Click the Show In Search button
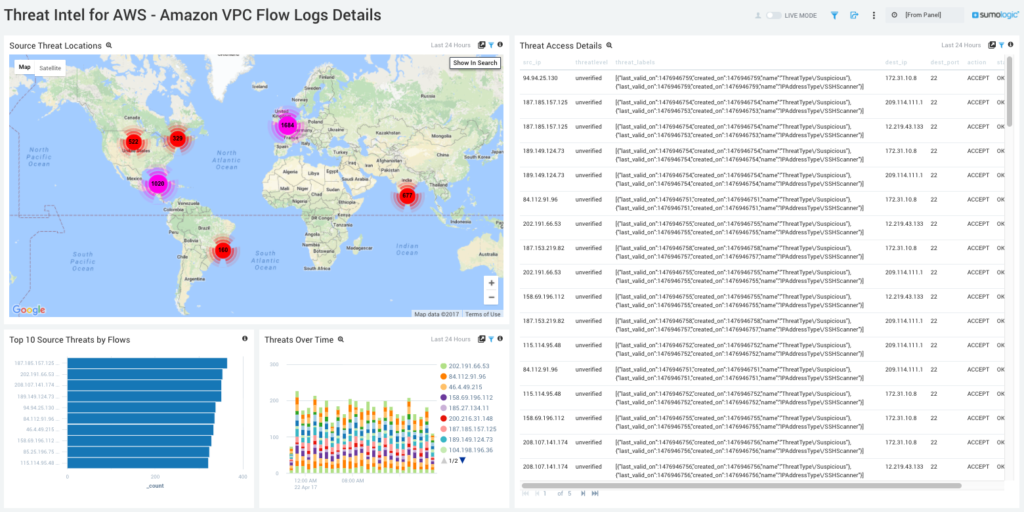 click(475, 63)
